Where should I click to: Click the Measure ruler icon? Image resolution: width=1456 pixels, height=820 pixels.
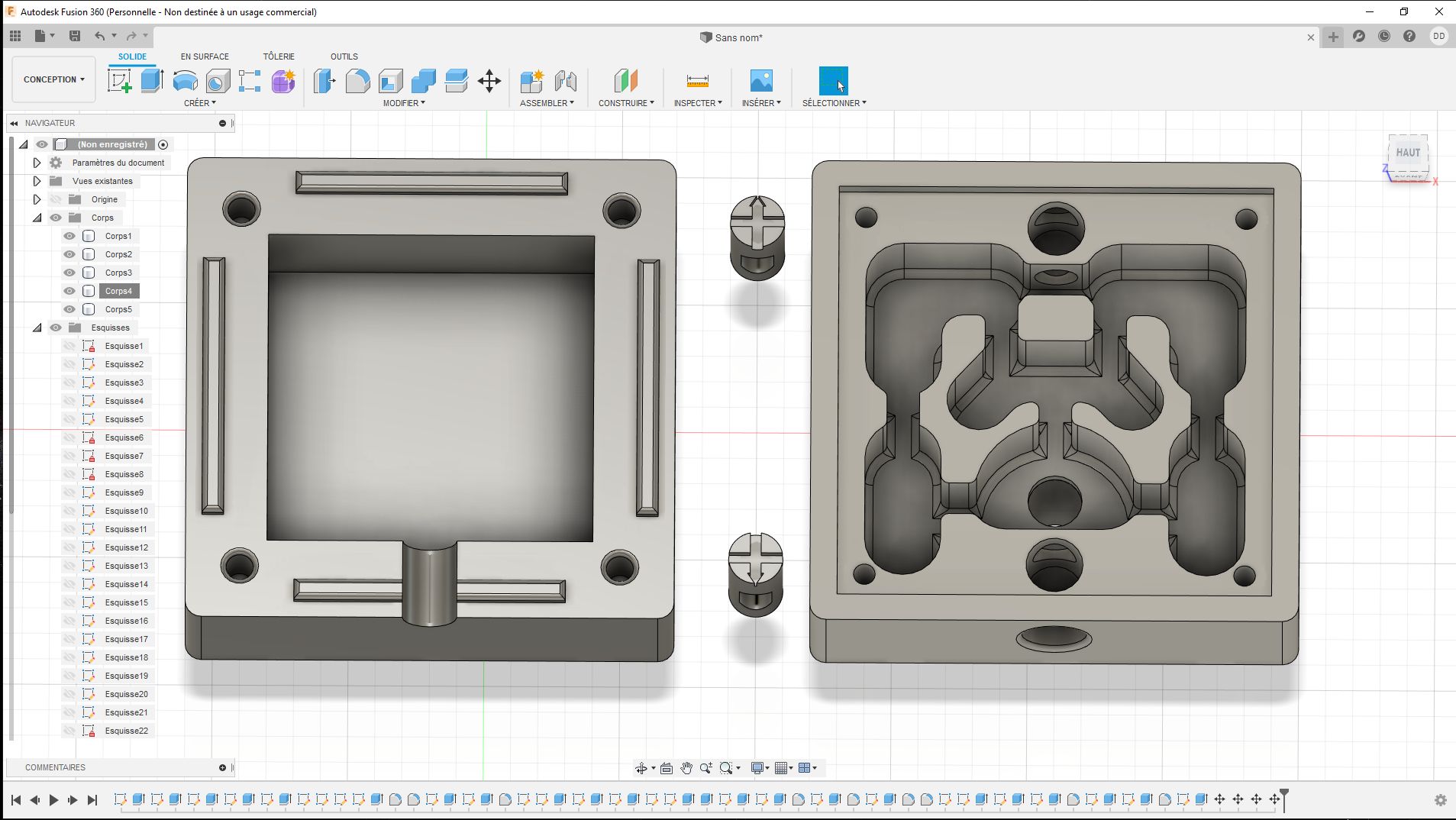pos(697,80)
